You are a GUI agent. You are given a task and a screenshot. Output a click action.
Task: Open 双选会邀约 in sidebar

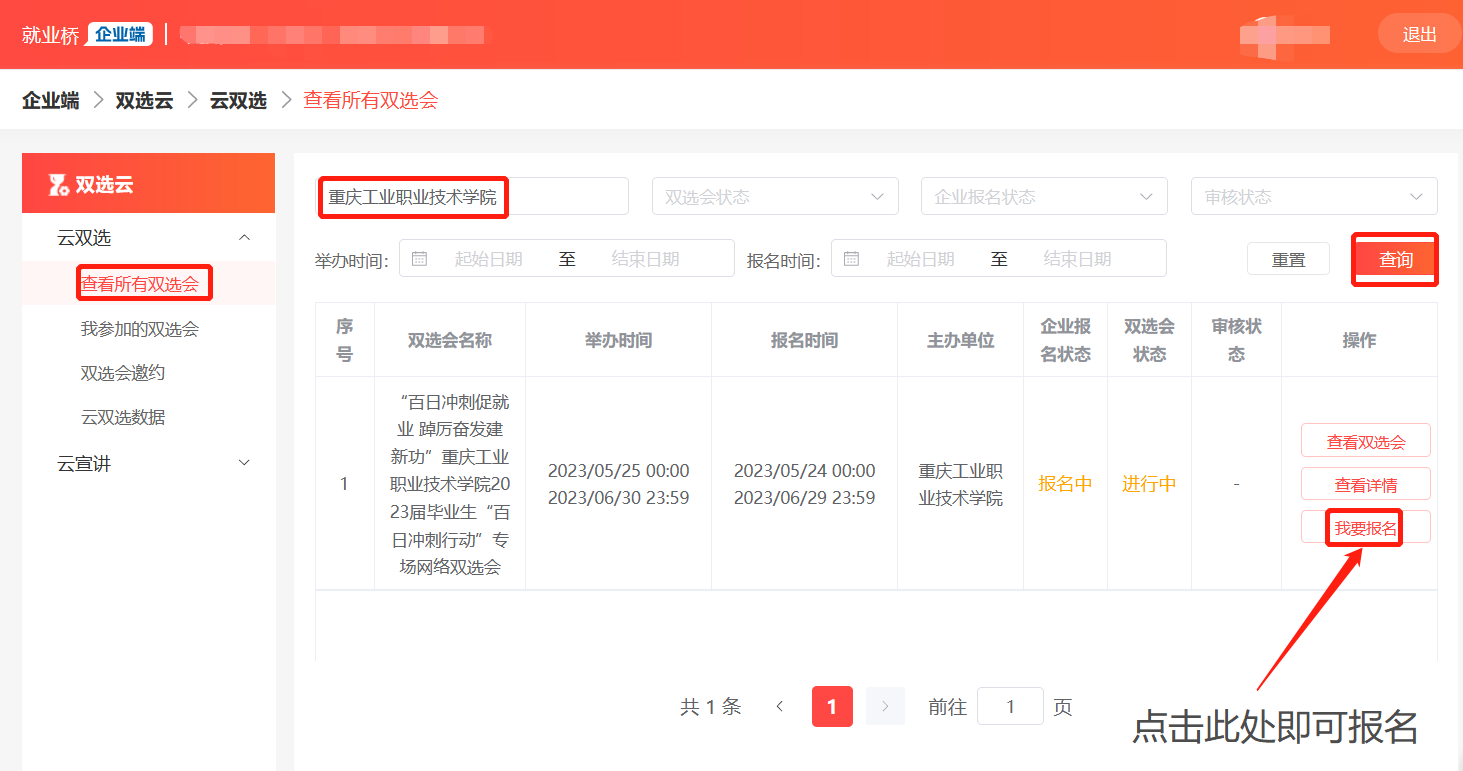tap(123, 373)
